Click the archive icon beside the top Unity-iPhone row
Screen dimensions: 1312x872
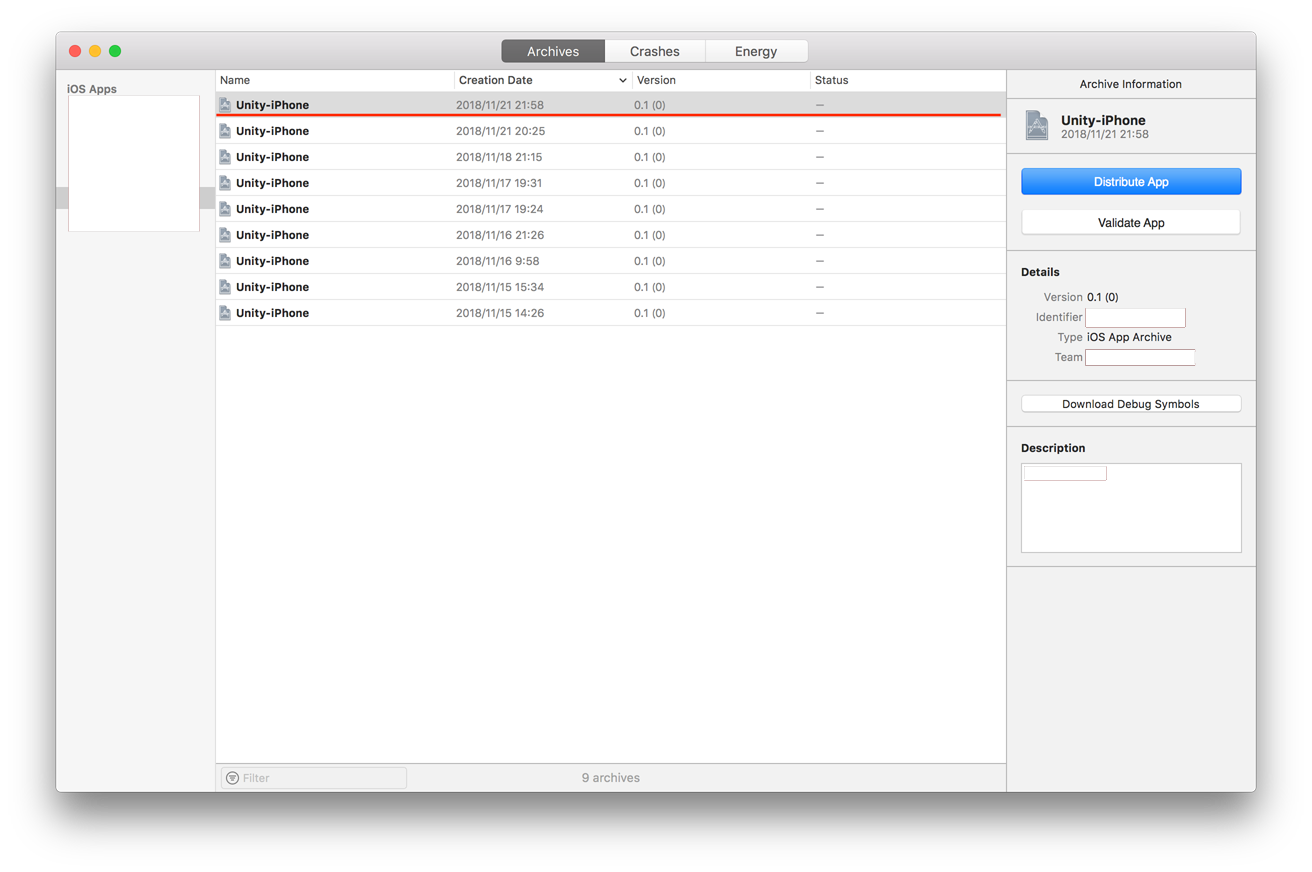tap(224, 104)
